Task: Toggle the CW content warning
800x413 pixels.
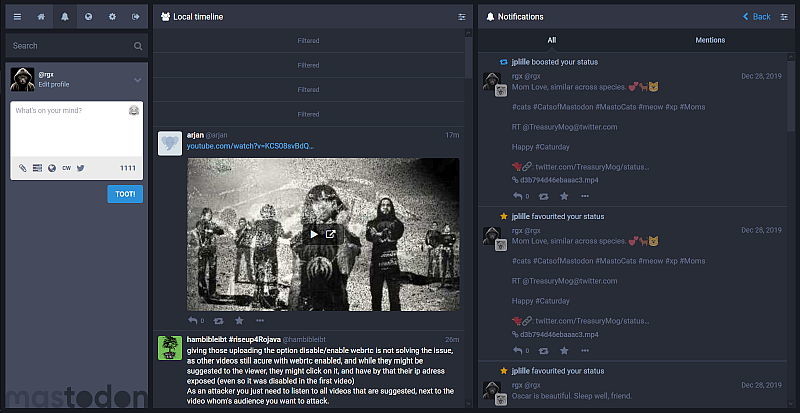Action: 66,168
